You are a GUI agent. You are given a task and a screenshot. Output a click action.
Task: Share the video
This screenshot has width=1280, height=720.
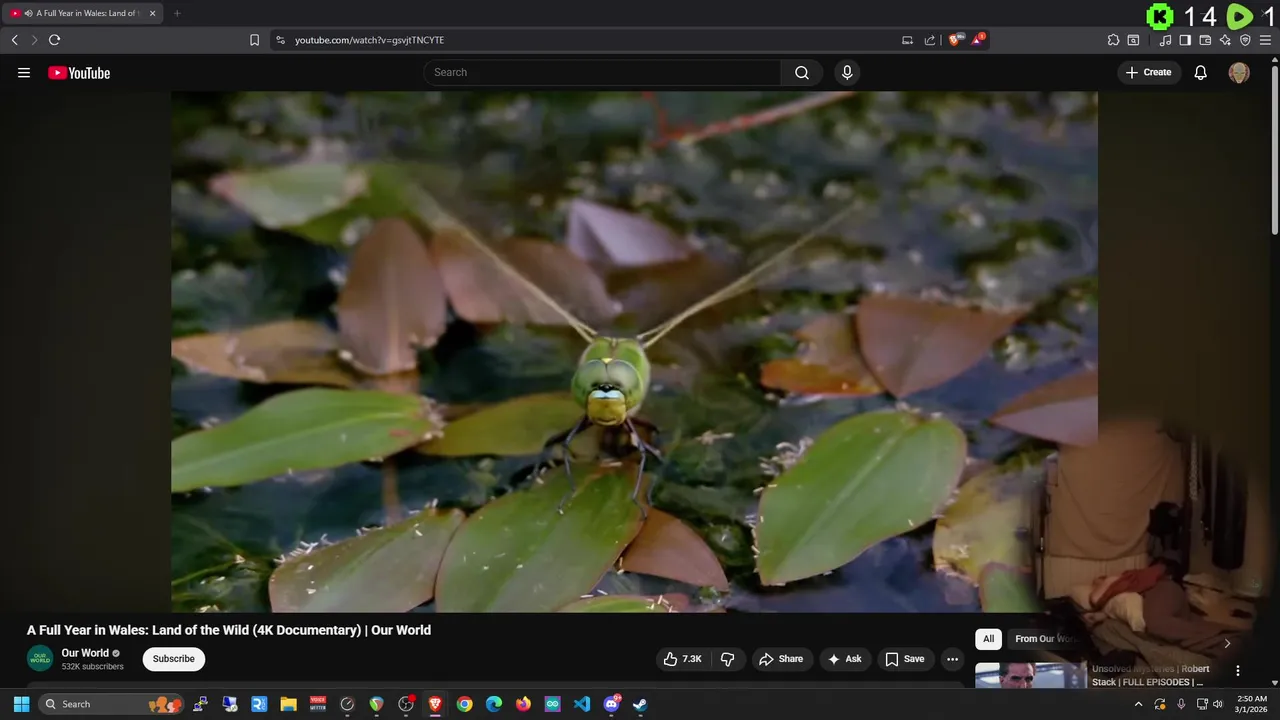pos(781,659)
